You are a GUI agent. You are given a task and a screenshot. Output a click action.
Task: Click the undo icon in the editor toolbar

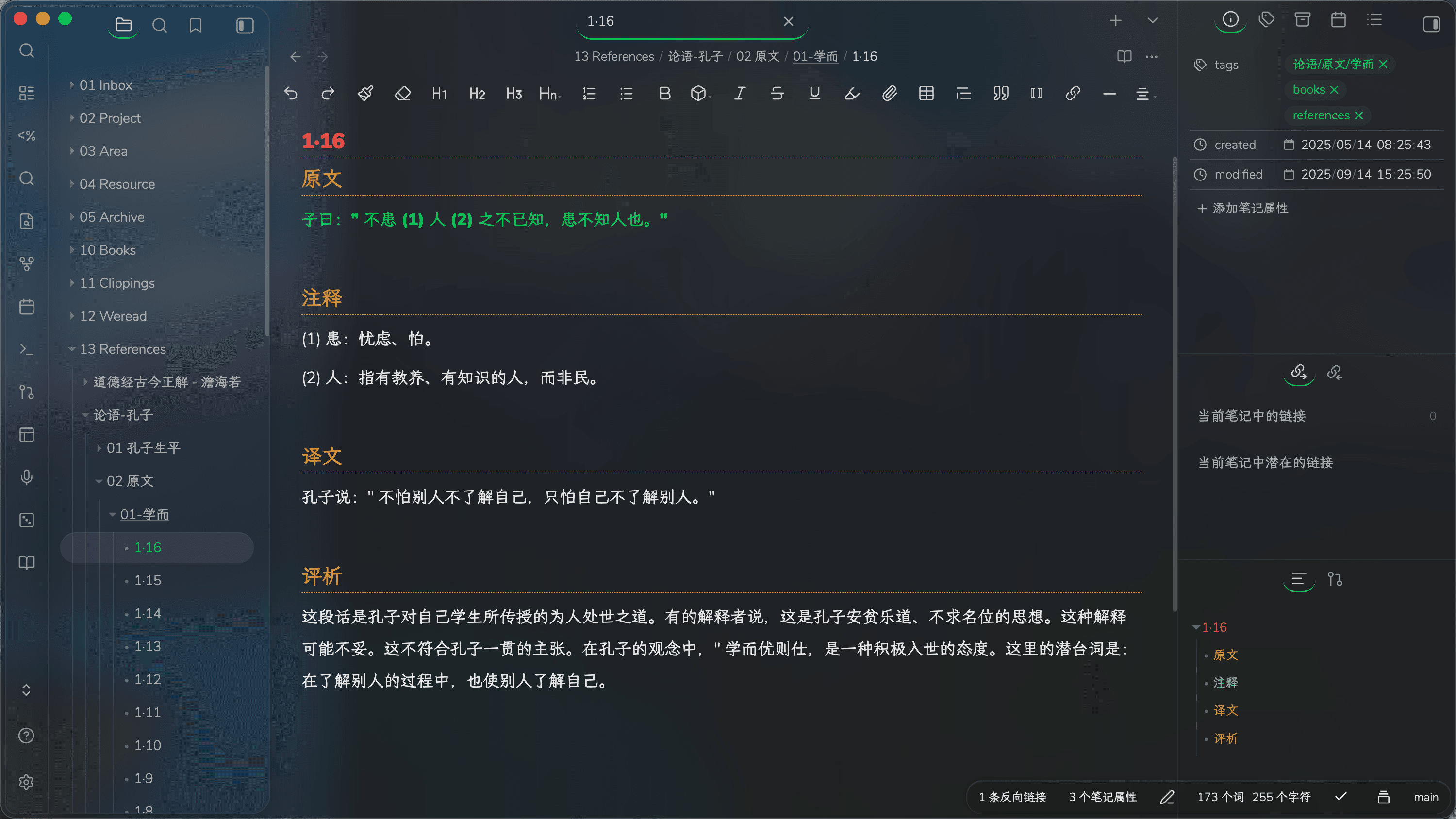tap(291, 93)
